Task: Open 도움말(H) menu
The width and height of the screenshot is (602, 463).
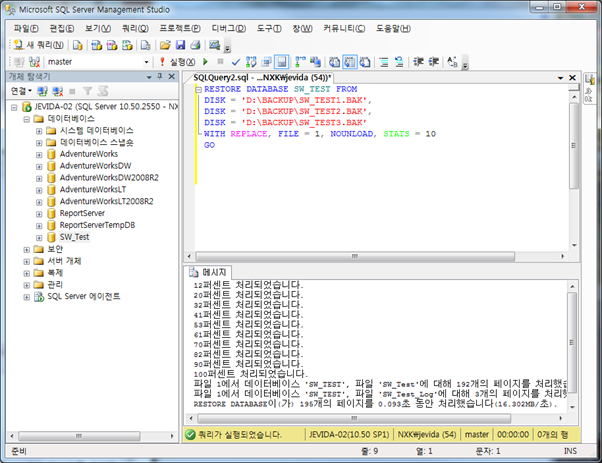Action: coord(394,28)
